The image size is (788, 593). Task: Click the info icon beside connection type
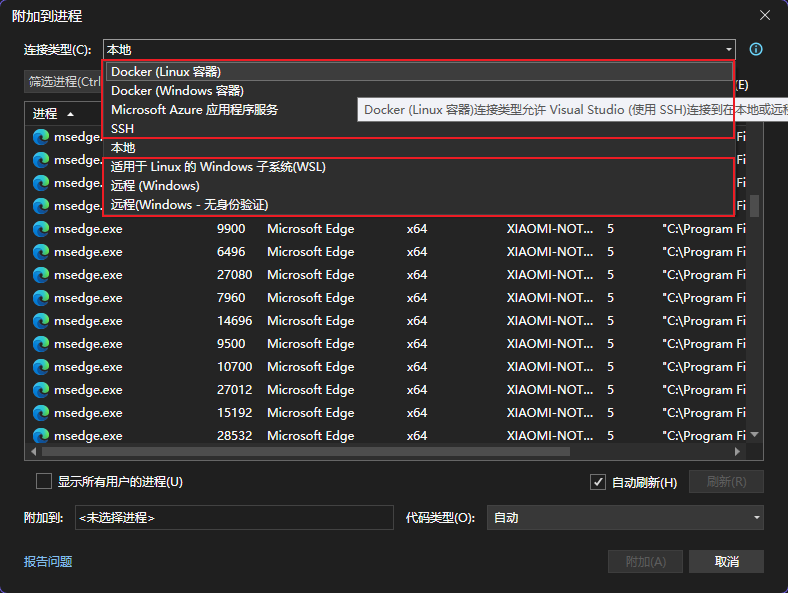tap(756, 49)
